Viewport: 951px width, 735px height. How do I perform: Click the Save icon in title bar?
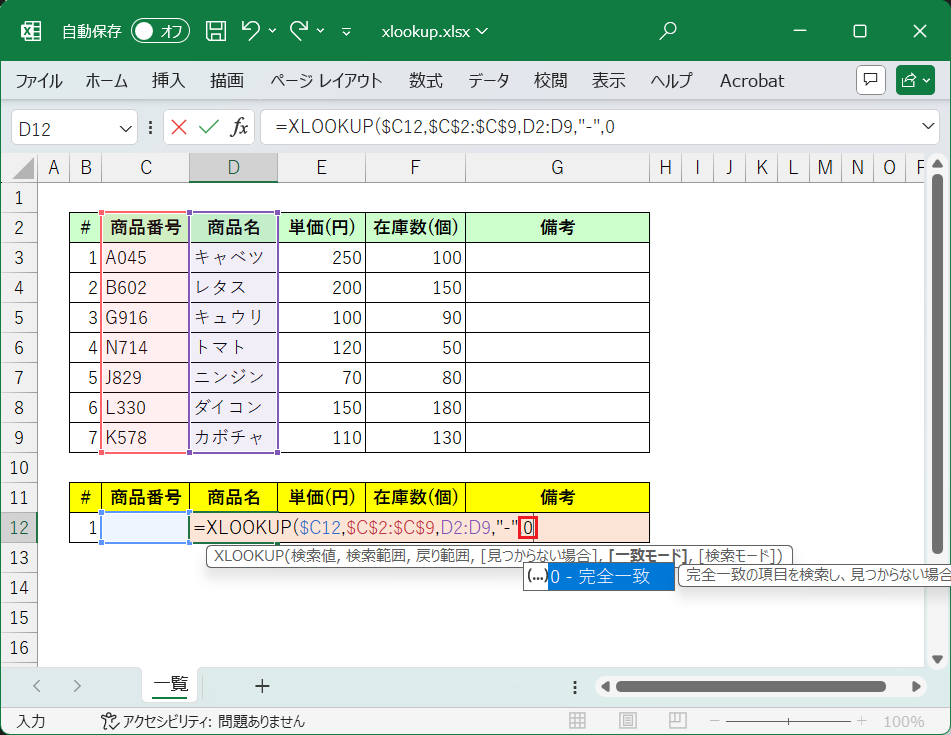(x=216, y=31)
